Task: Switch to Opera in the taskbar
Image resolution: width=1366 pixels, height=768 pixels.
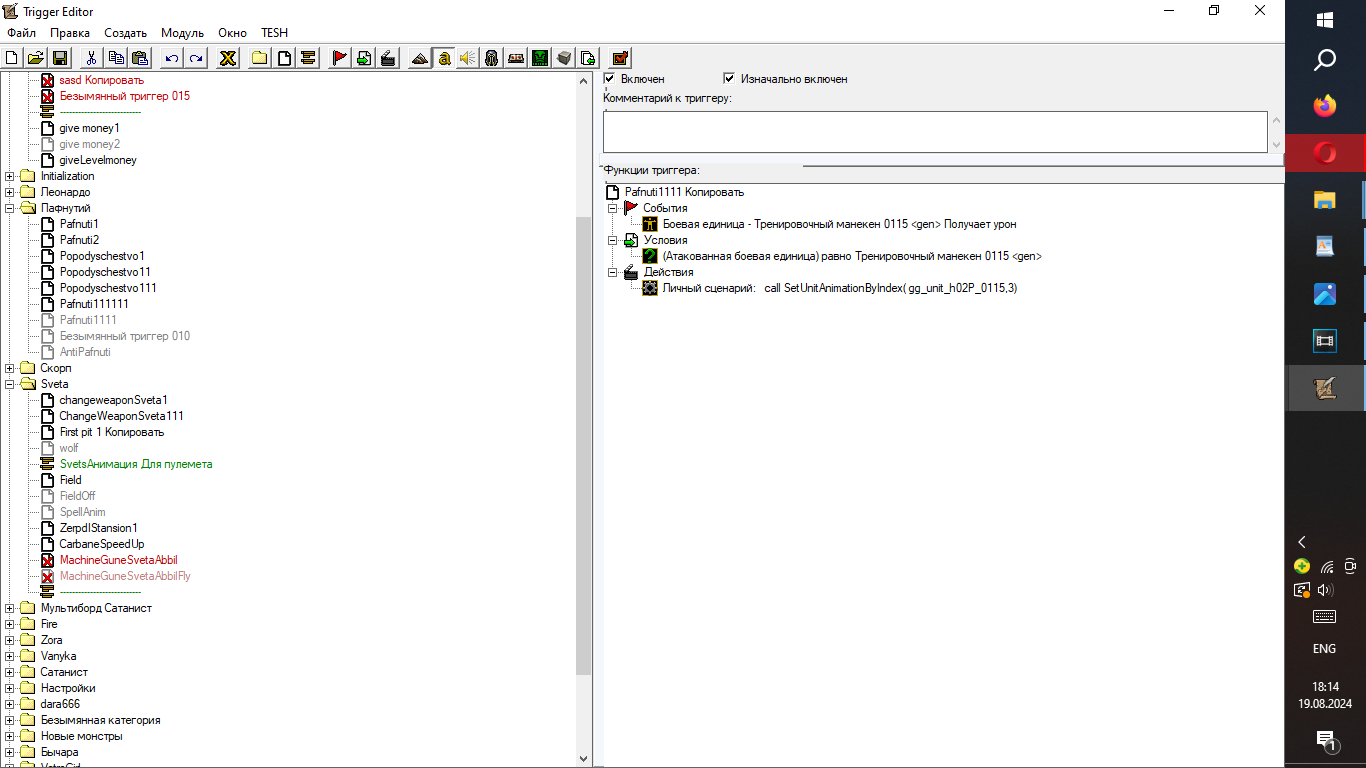Action: (1325, 153)
